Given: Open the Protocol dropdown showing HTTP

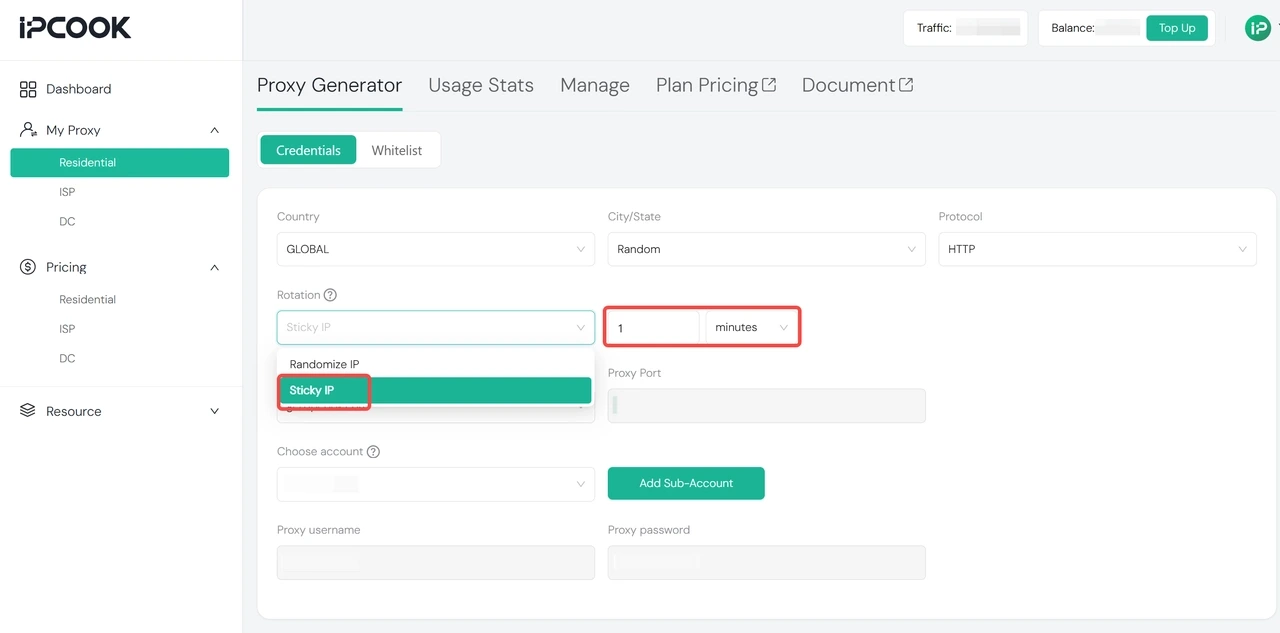Looking at the screenshot, I should [x=1097, y=249].
